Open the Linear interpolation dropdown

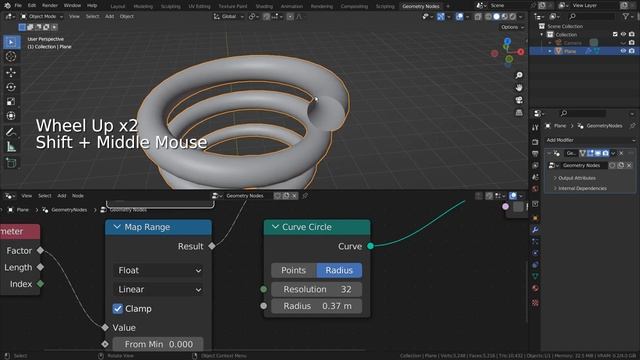click(158, 289)
